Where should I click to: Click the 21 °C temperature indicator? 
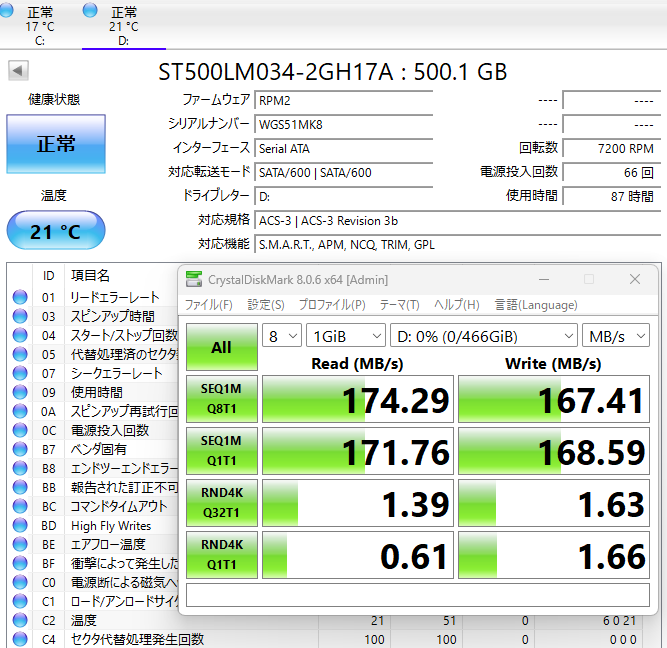coord(56,231)
